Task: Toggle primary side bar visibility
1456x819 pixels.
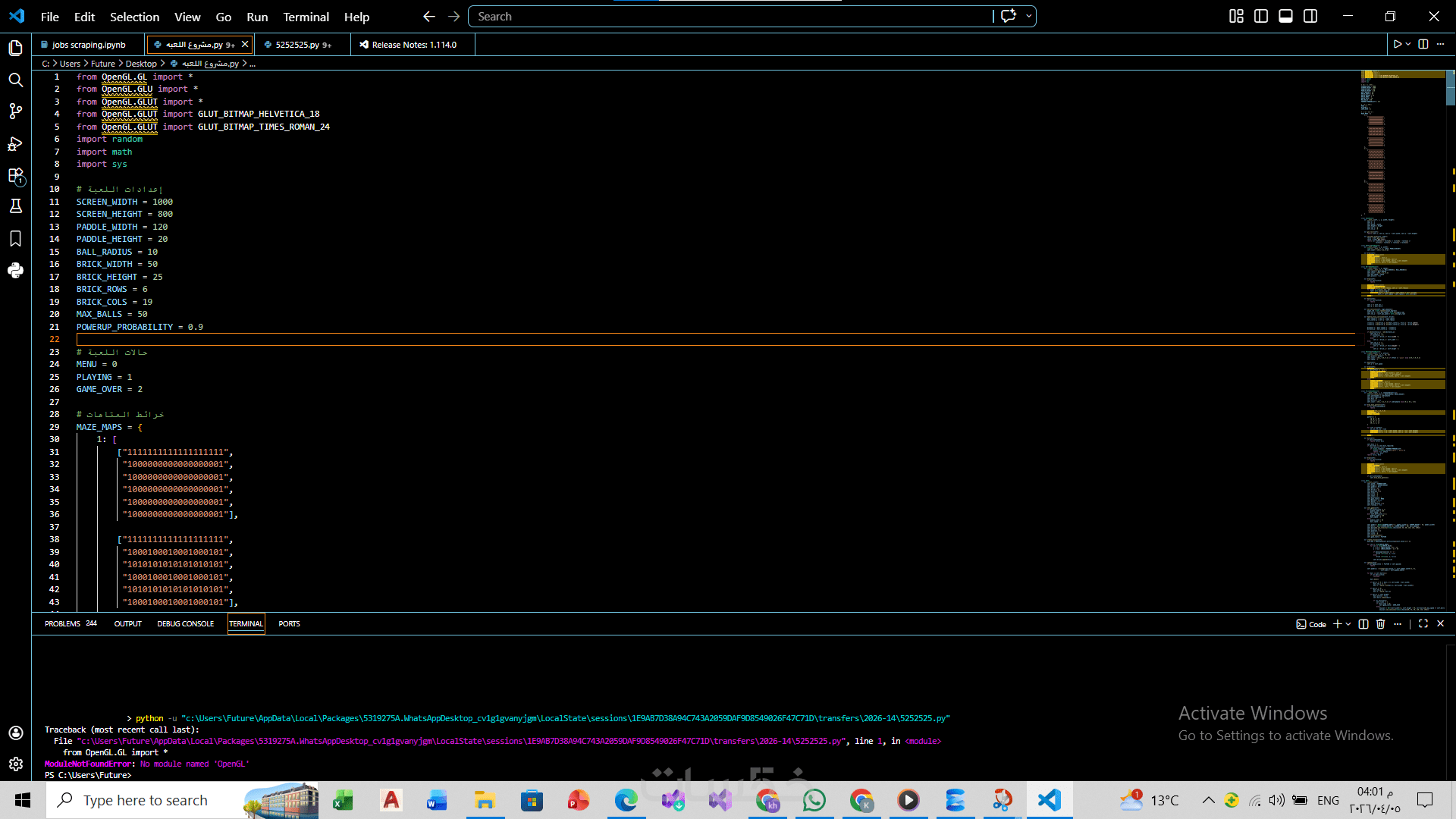Action: pyautogui.click(x=1261, y=16)
